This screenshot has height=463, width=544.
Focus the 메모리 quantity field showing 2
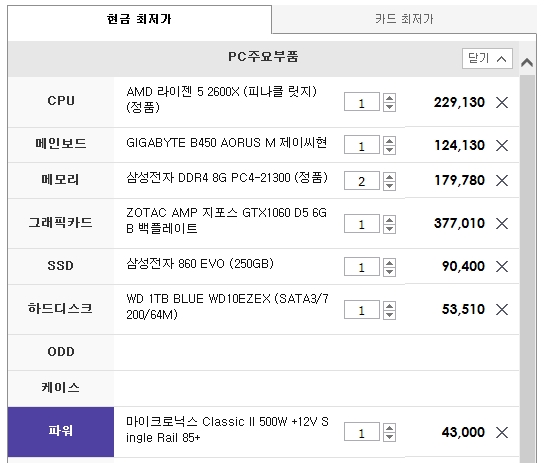(362, 181)
